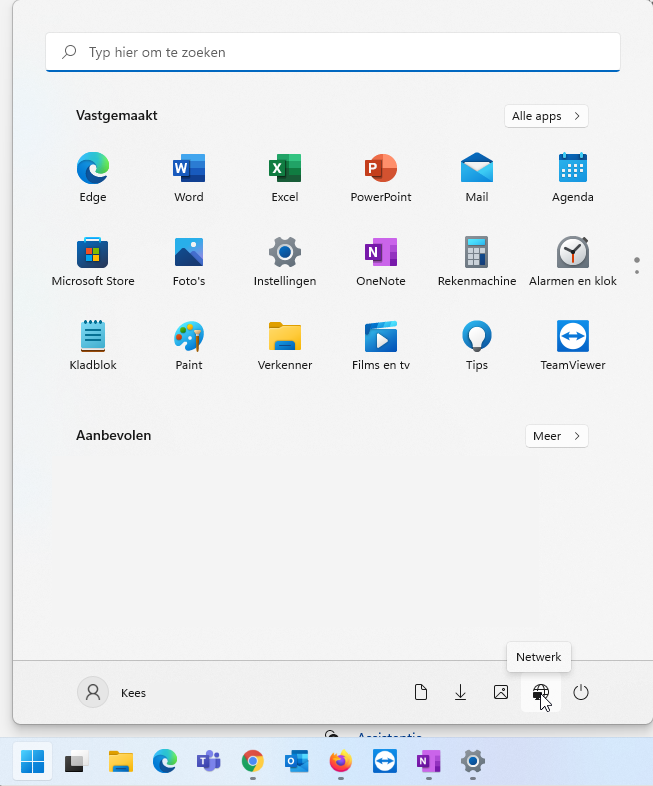Viewport: 653px width, 786px height.
Task: Open the Tips app
Action: point(477,346)
